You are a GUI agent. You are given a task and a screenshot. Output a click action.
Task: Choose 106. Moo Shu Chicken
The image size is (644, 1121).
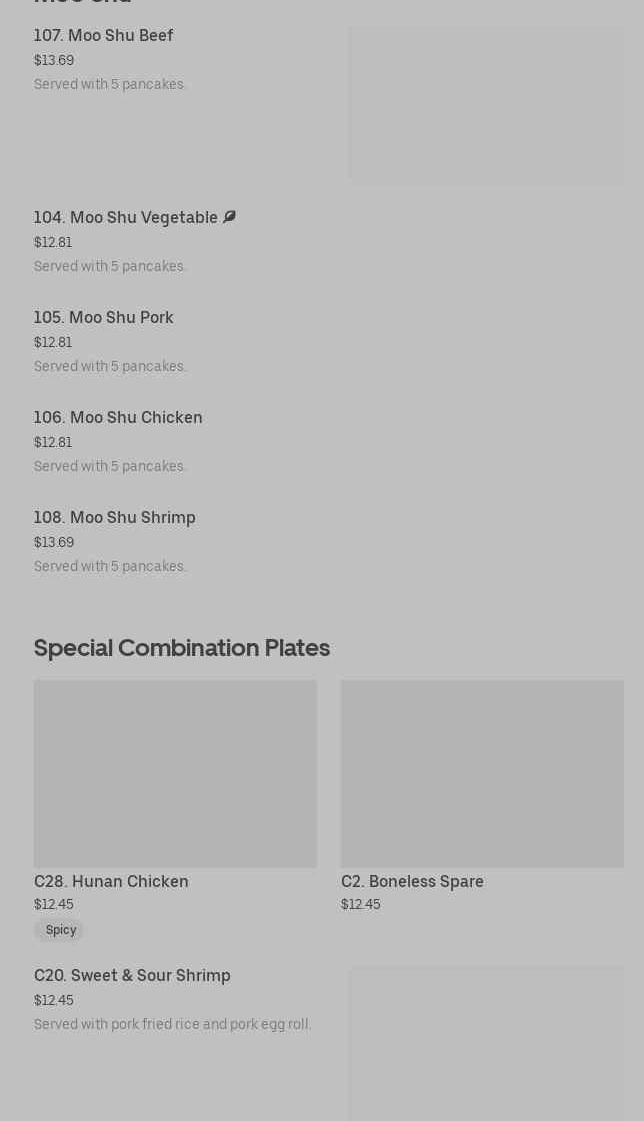pyautogui.click(x=118, y=418)
